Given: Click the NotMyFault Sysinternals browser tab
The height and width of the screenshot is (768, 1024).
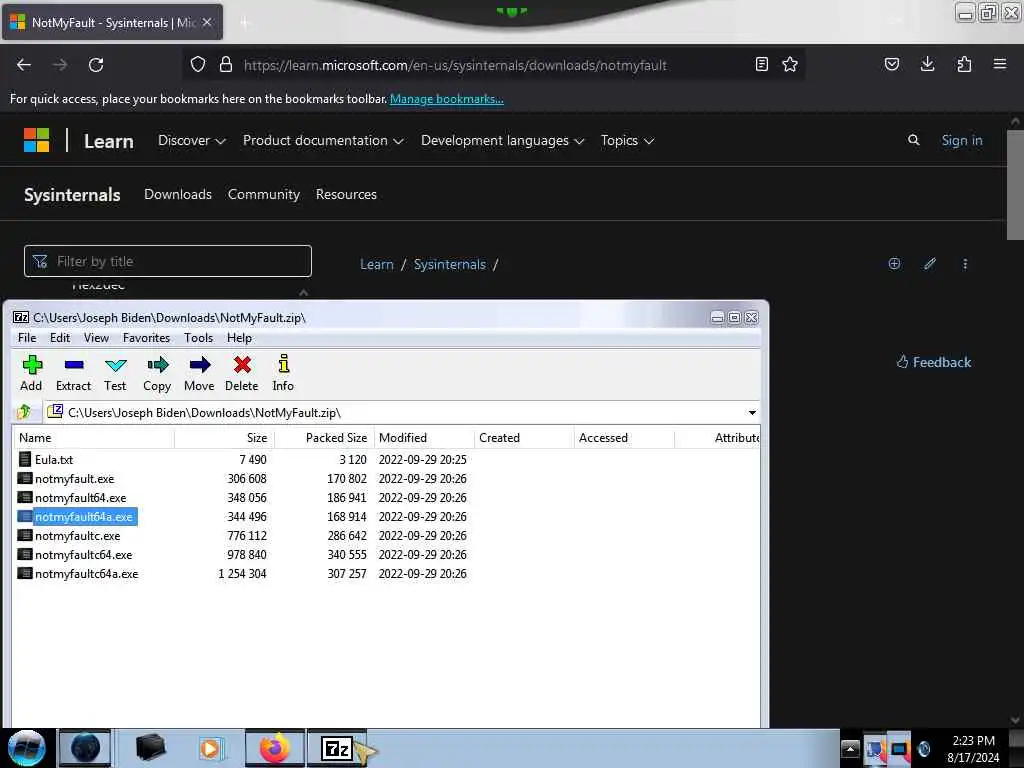Looking at the screenshot, I should (x=112, y=23).
